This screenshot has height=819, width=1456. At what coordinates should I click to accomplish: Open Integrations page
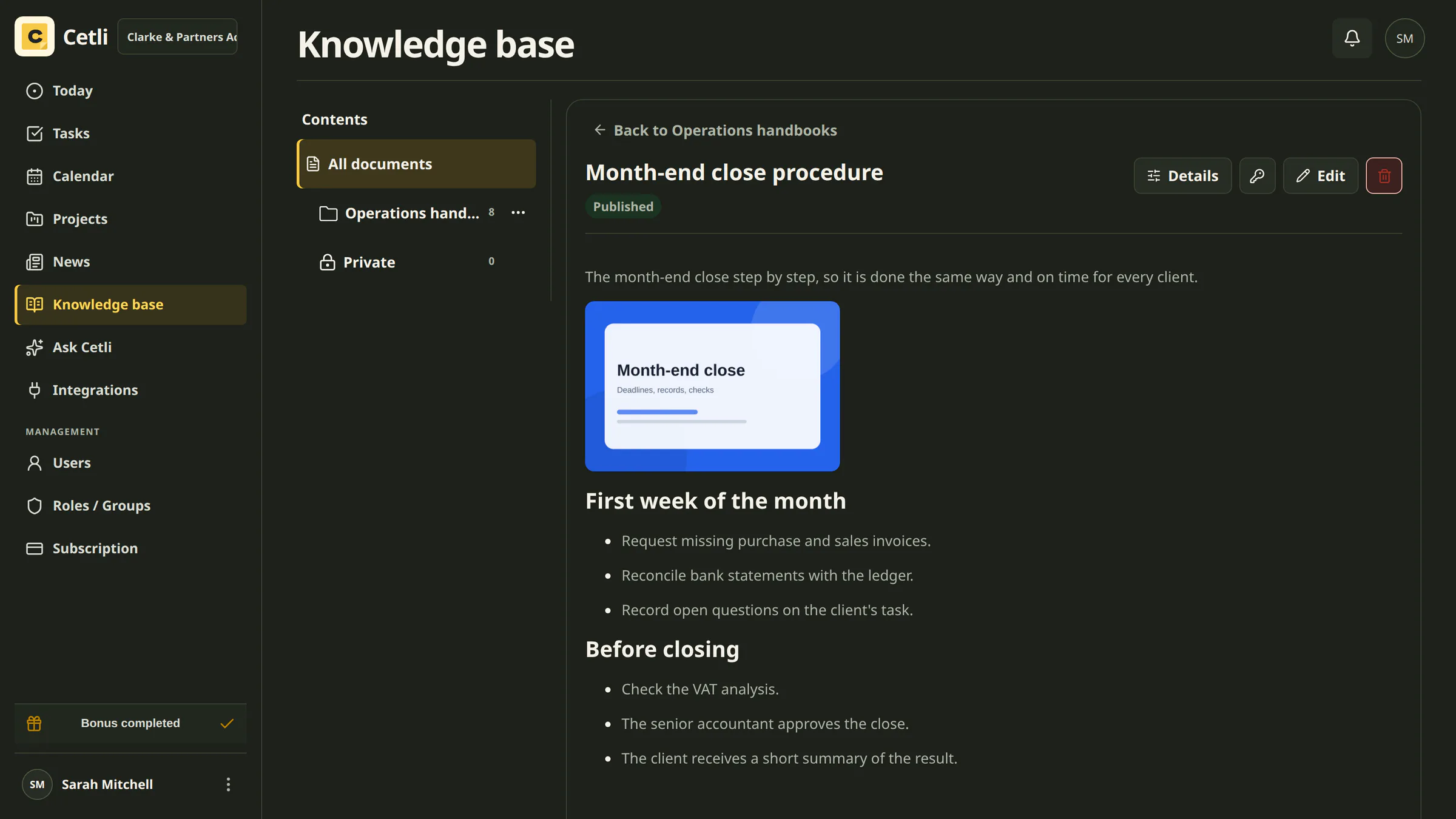pos(130,390)
